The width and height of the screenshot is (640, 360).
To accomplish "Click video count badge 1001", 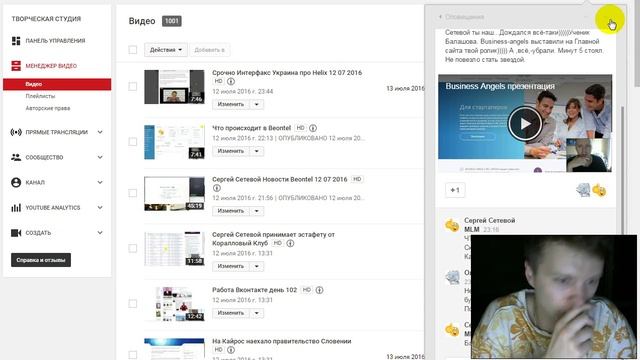I will tap(172, 21).
